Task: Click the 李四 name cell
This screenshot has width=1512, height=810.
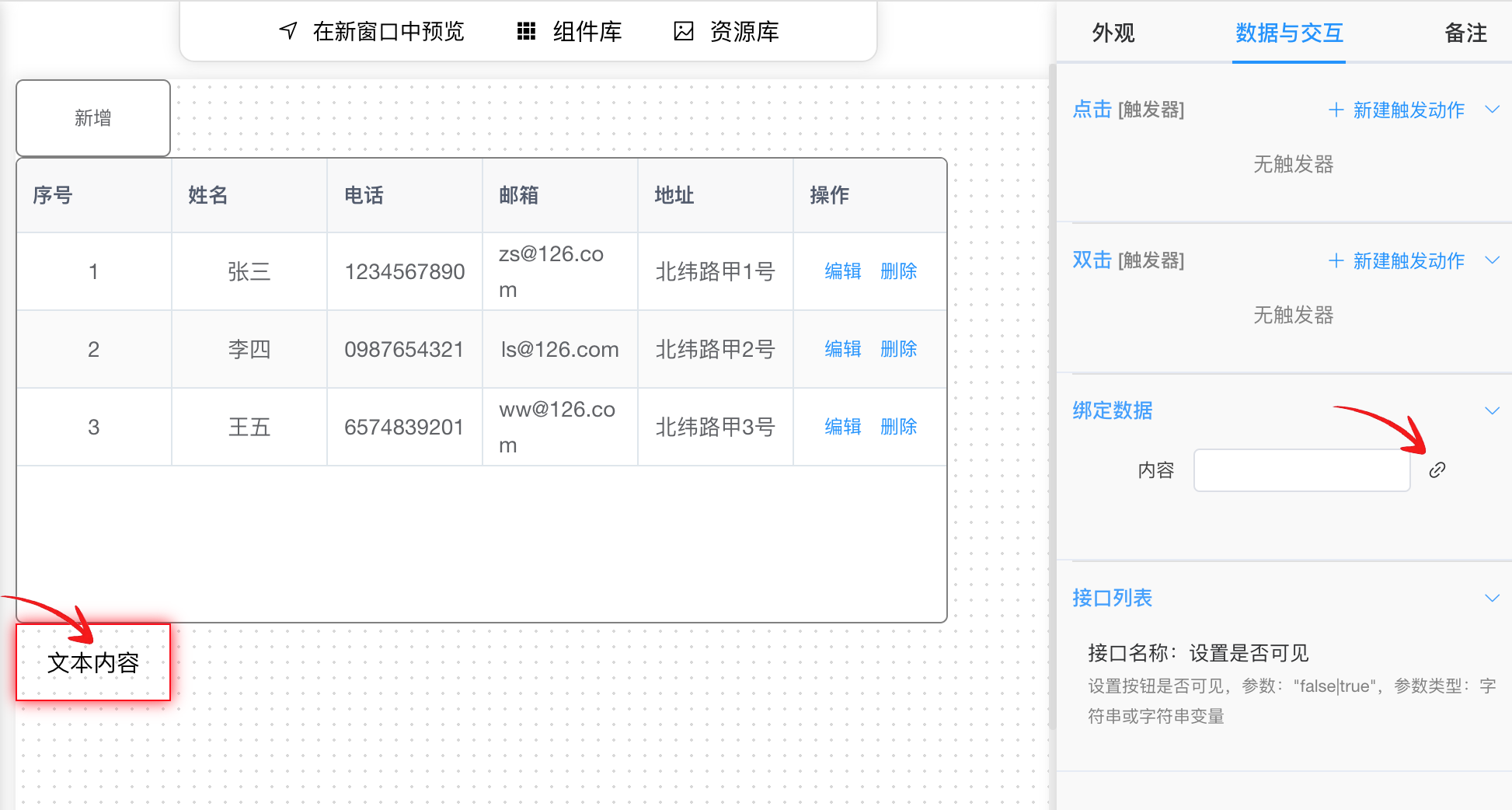Action: tap(249, 349)
